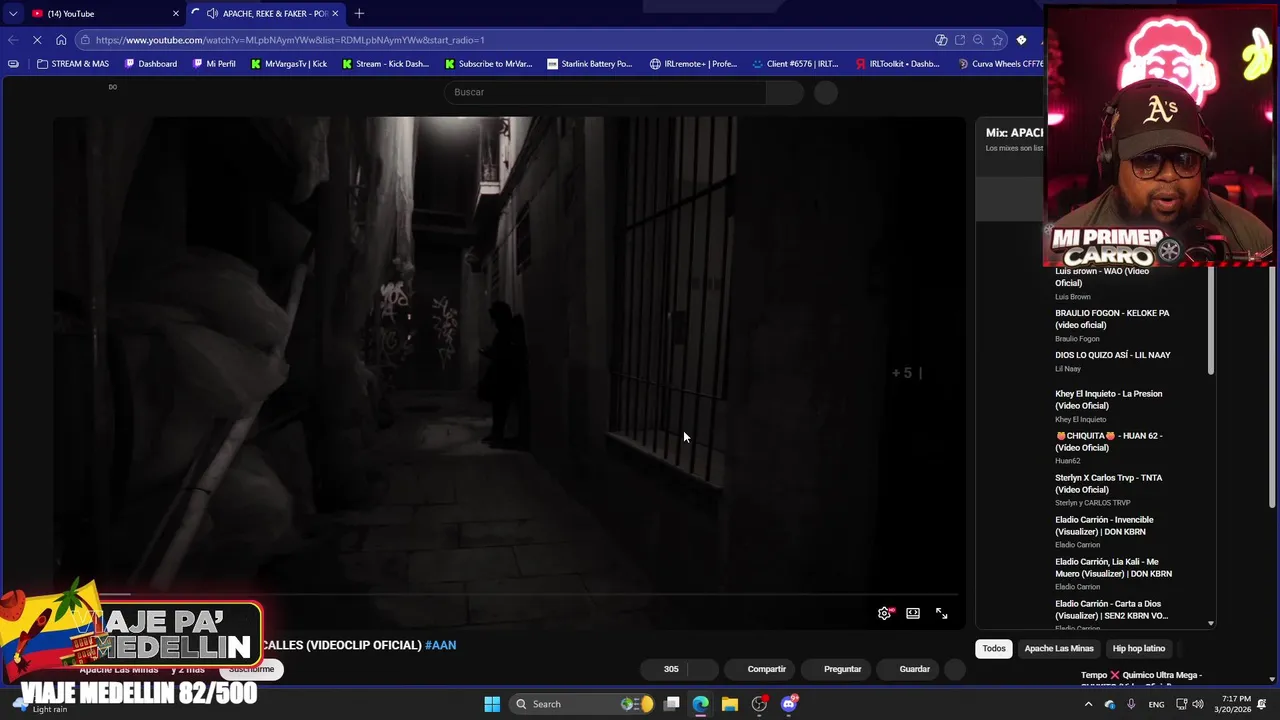Viewport: 1280px width, 720px height.
Task: Go to the browser home page
Action: click(x=61, y=40)
